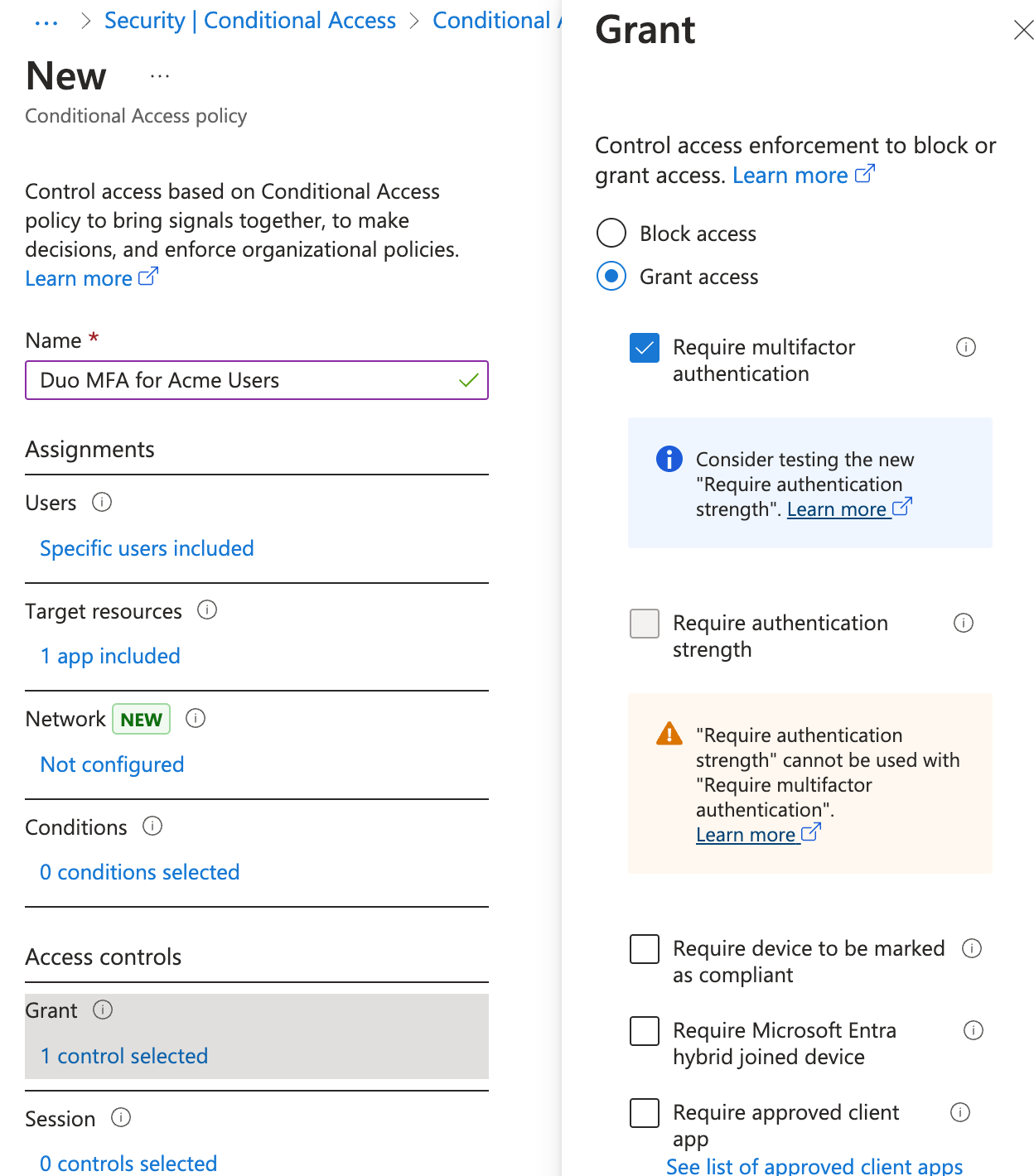Enable Require Microsoft Entra hybrid joined device

[x=645, y=1031]
